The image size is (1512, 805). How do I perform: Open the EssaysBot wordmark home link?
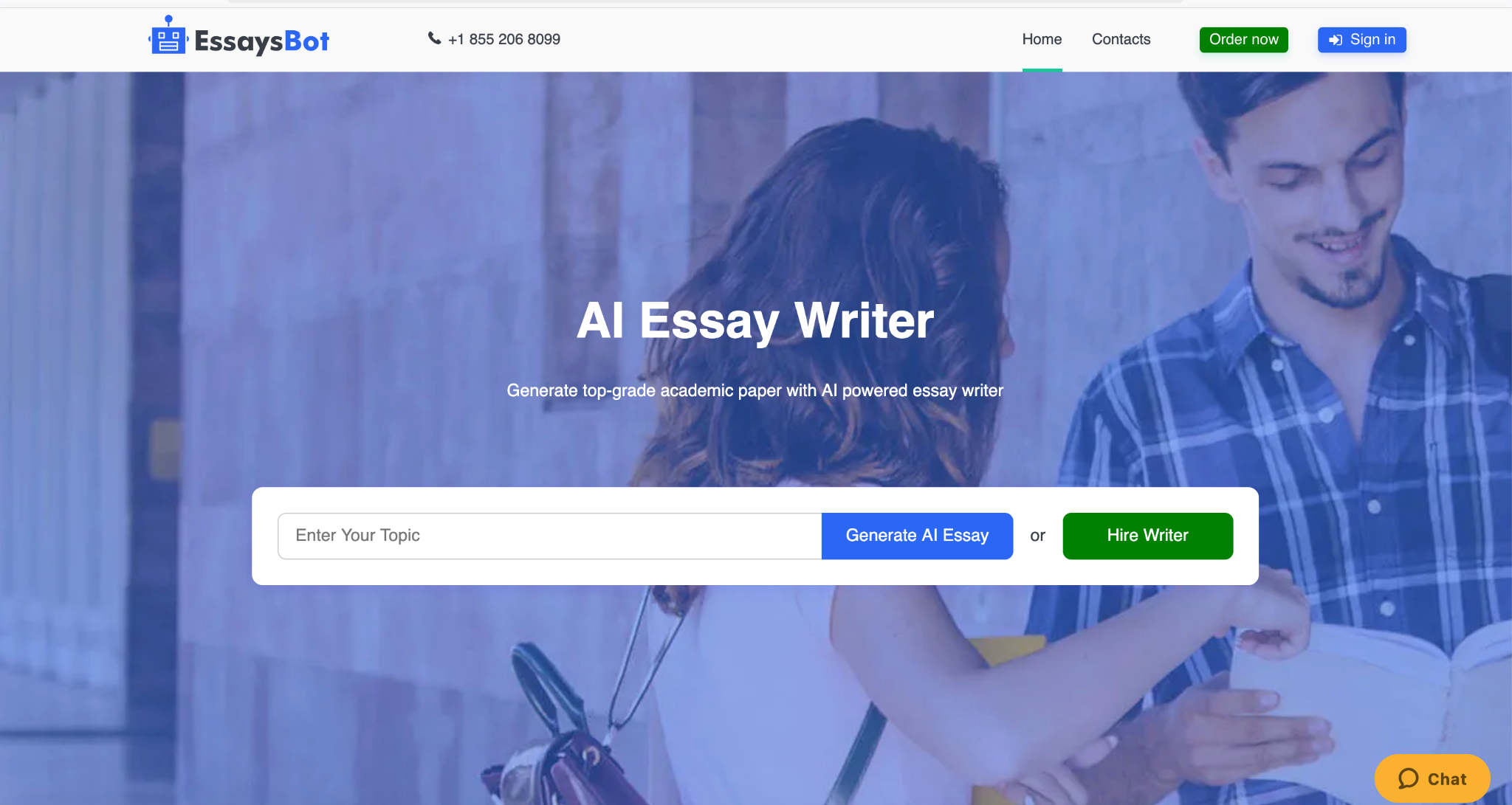click(262, 41)
